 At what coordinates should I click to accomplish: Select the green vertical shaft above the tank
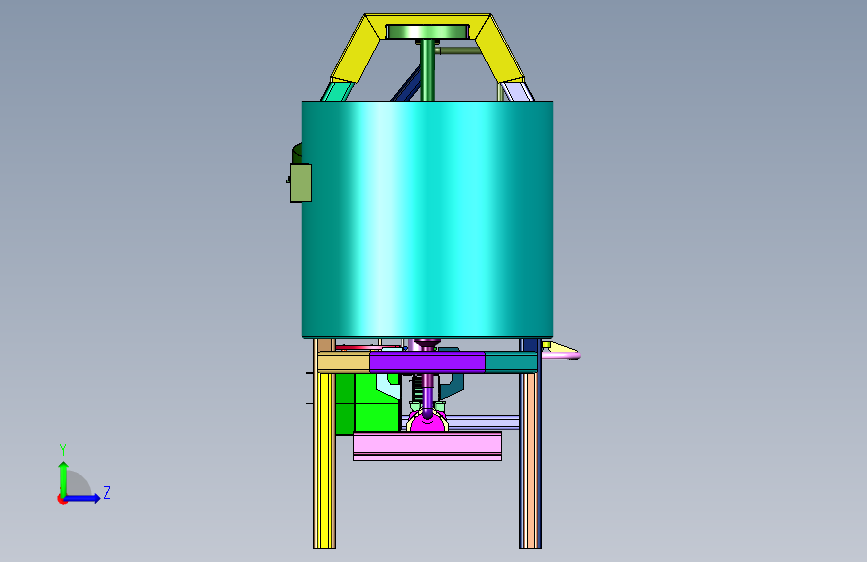click(427, 70)
